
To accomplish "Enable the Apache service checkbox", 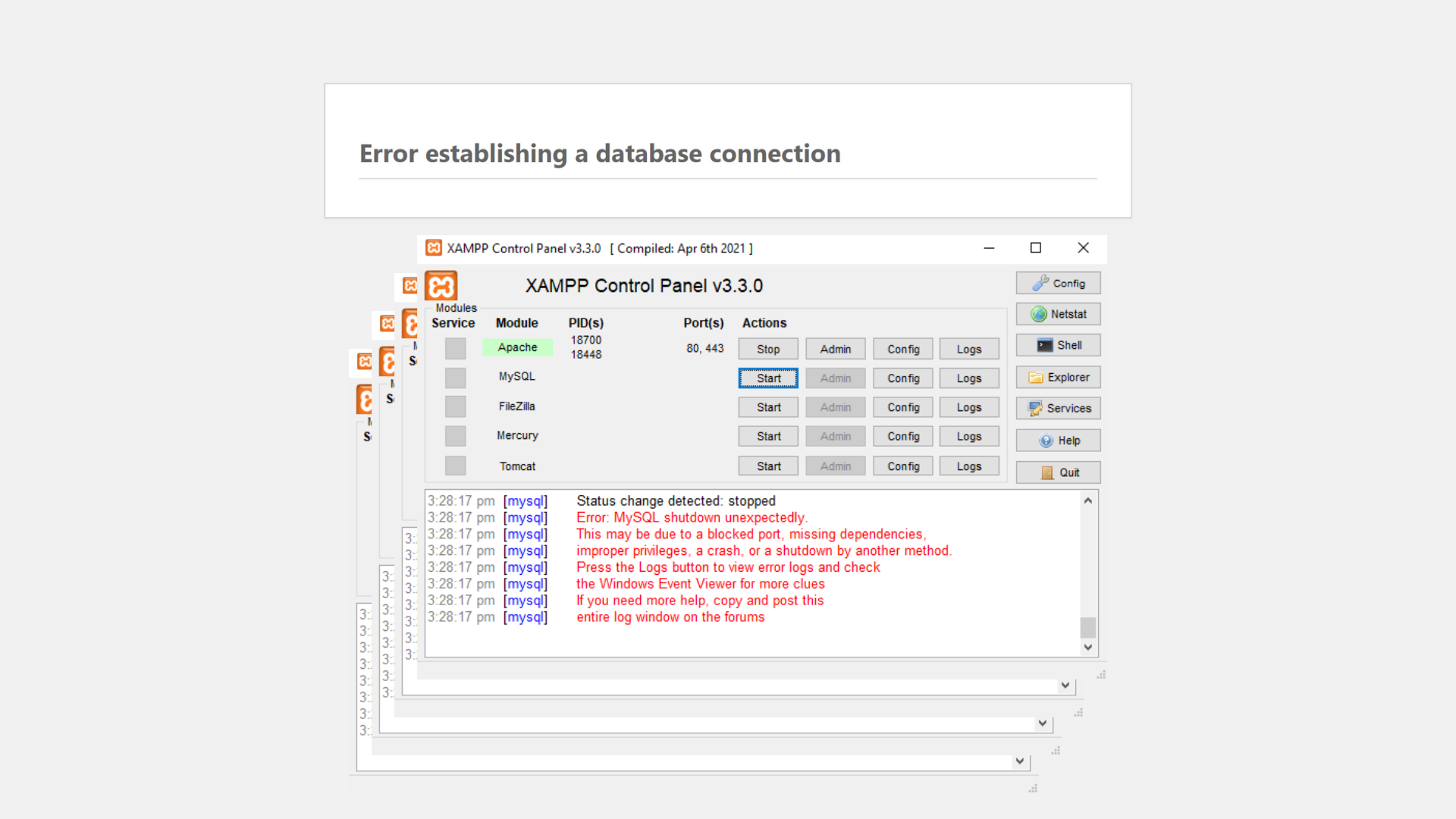I will [455, 347].
